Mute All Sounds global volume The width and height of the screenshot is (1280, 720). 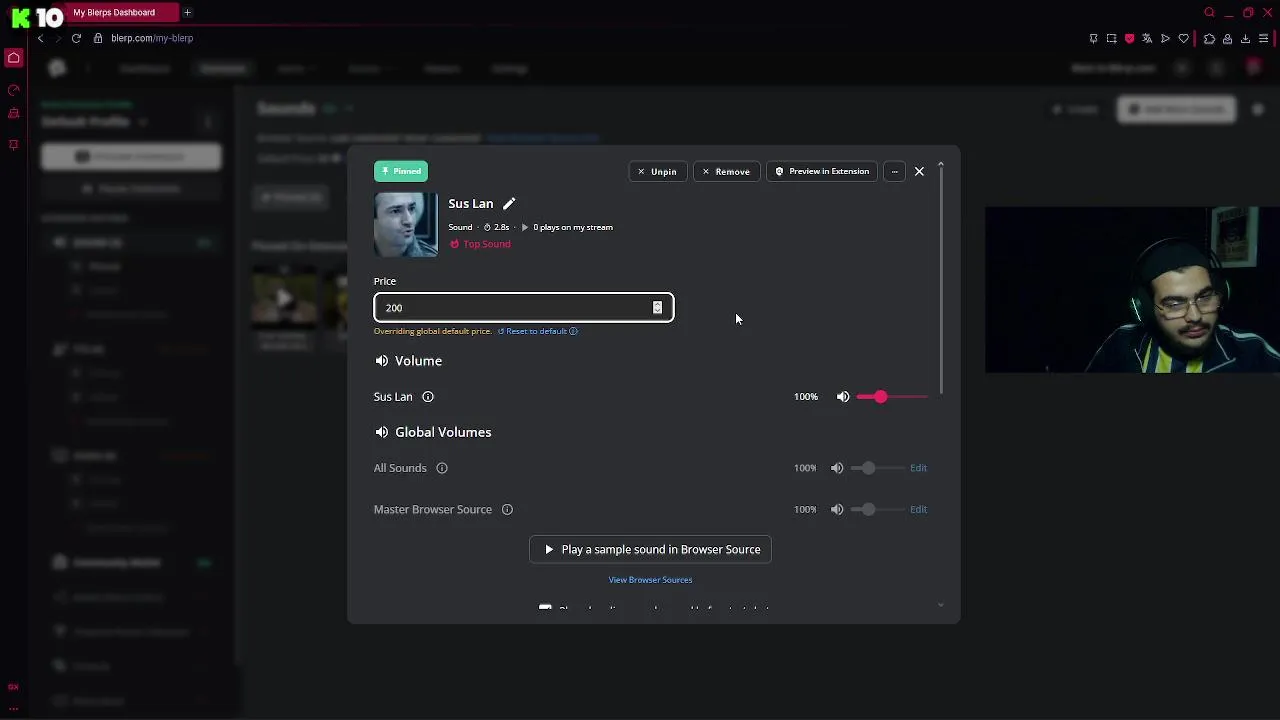click(x=837, y=468)
